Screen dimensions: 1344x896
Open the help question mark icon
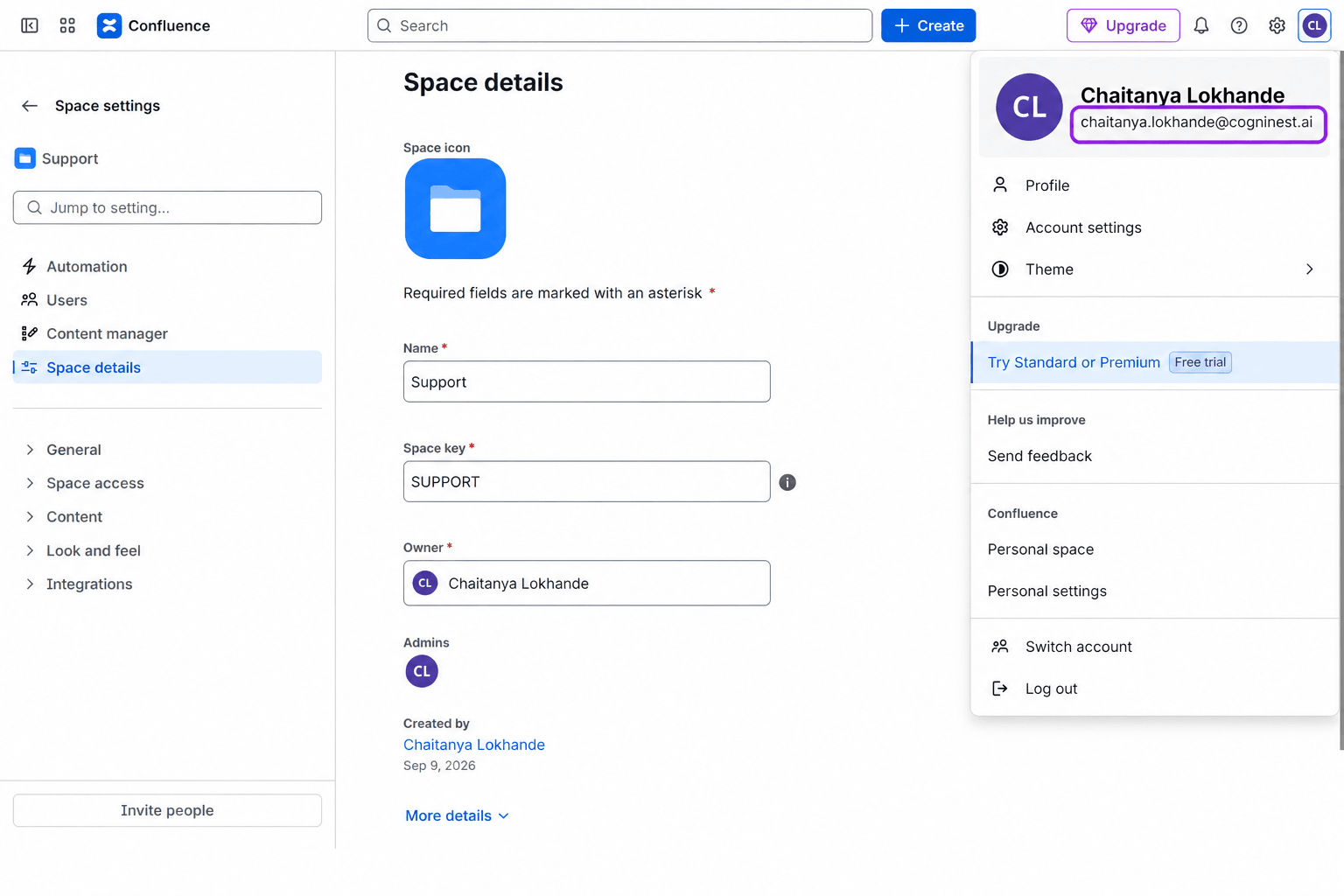(1239, 25)
